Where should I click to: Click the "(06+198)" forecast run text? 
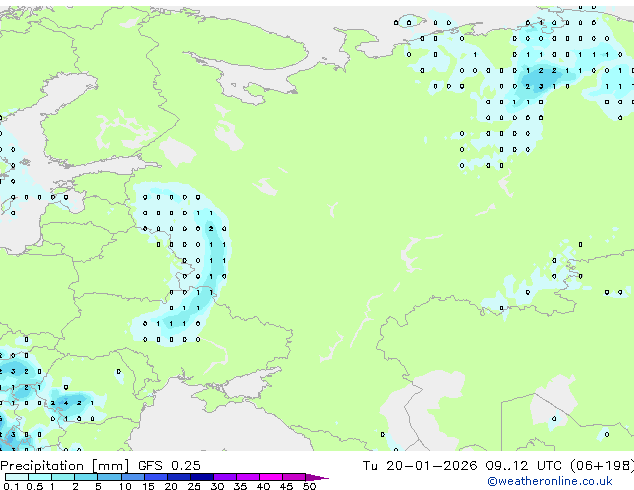tap(602, 466)
